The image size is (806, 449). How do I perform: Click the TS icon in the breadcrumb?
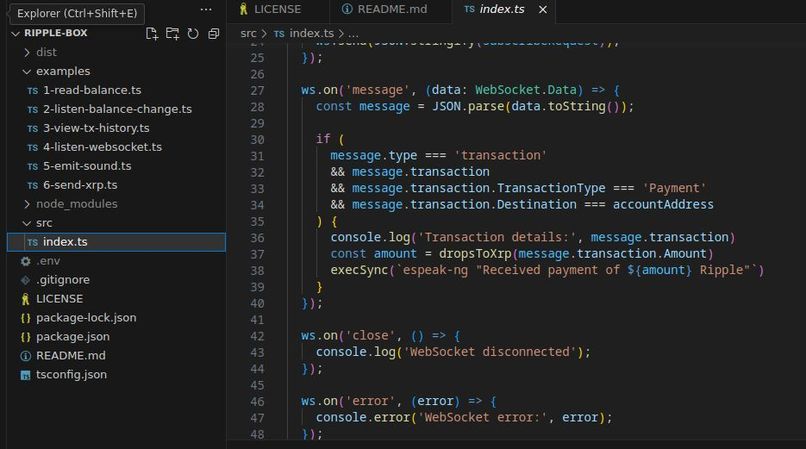(279, 34)
